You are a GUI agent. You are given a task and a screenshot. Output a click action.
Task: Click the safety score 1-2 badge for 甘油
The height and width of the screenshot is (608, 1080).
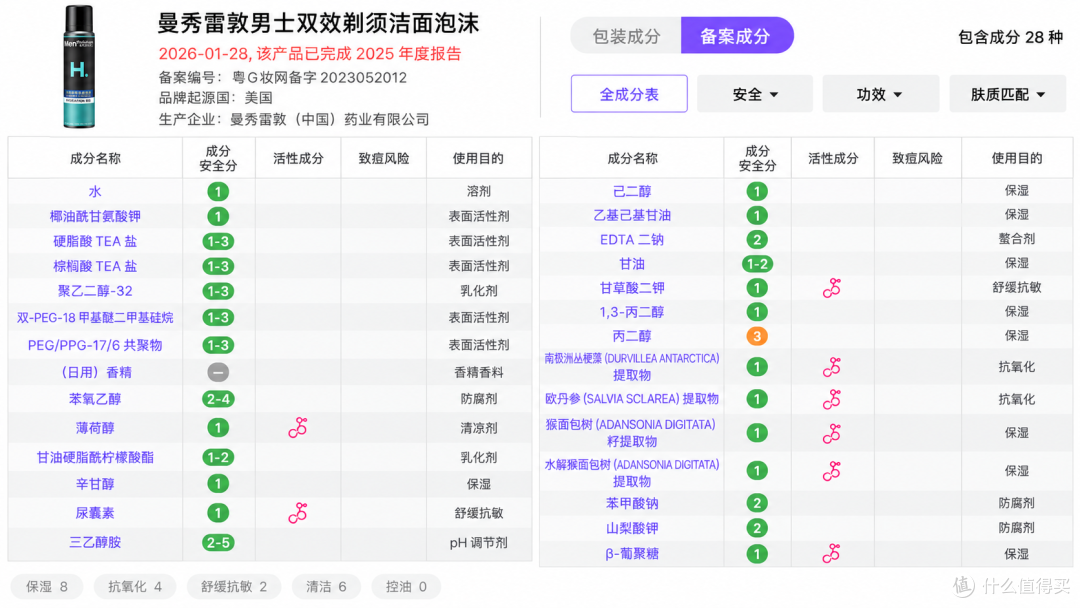(757, 264)
